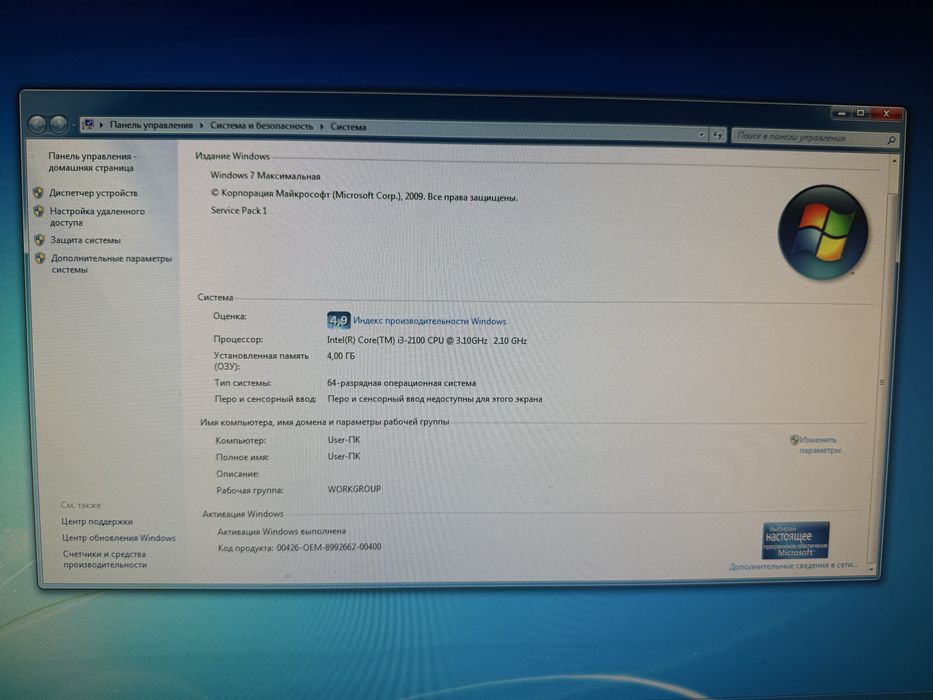933x700 pixels.
Task: Maximize the System window
Action: [x=860, y=112]
